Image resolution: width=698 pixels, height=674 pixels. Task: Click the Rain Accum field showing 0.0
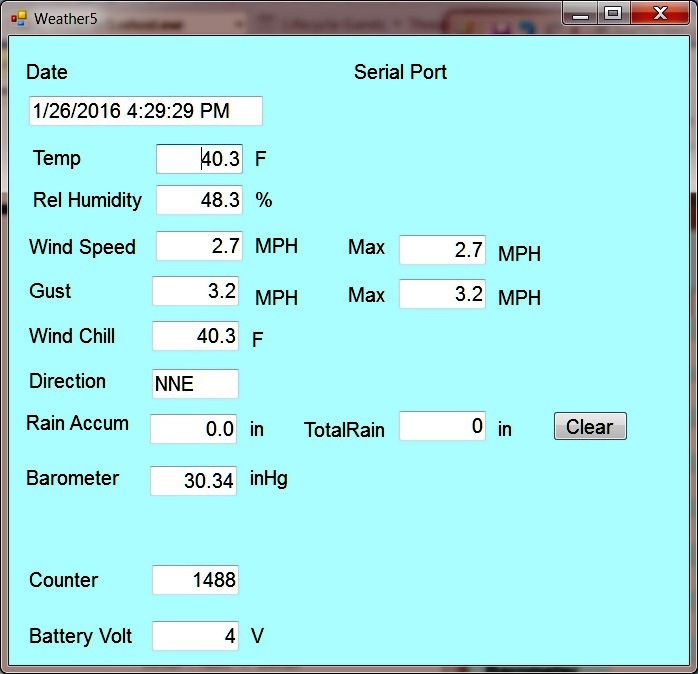(194, 429)
